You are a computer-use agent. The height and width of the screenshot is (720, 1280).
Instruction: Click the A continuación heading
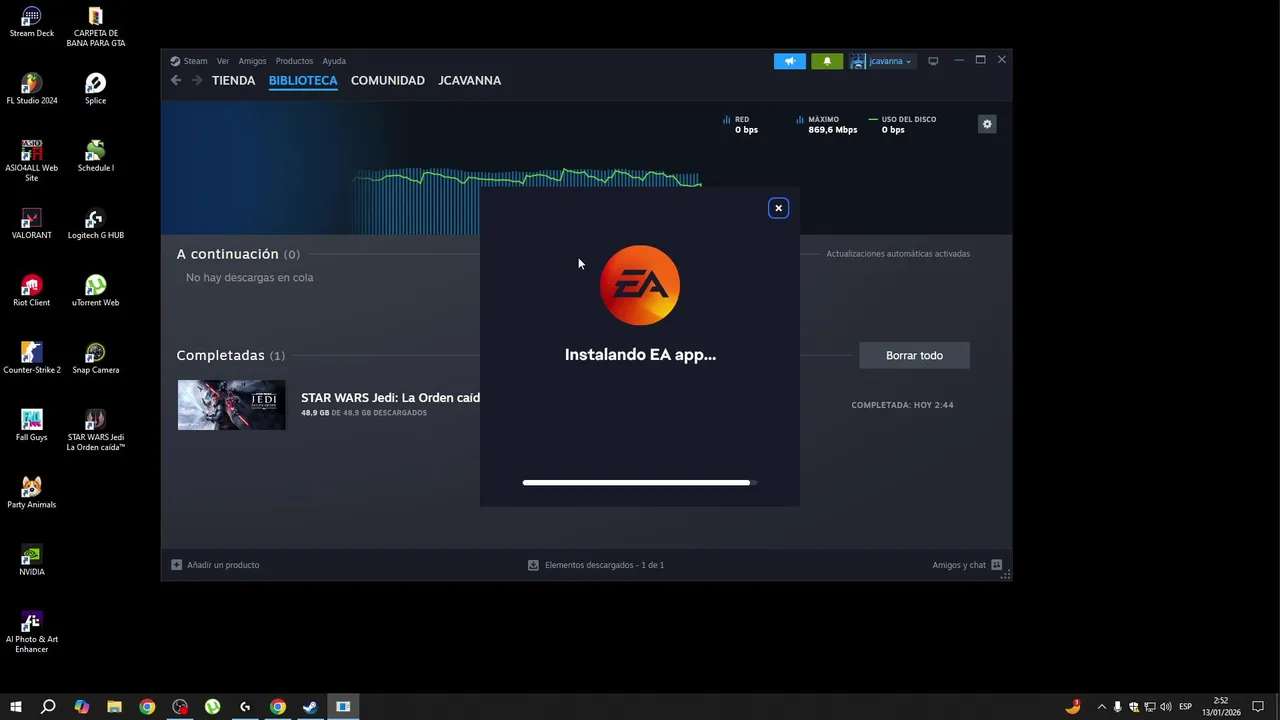click(227, 254)
